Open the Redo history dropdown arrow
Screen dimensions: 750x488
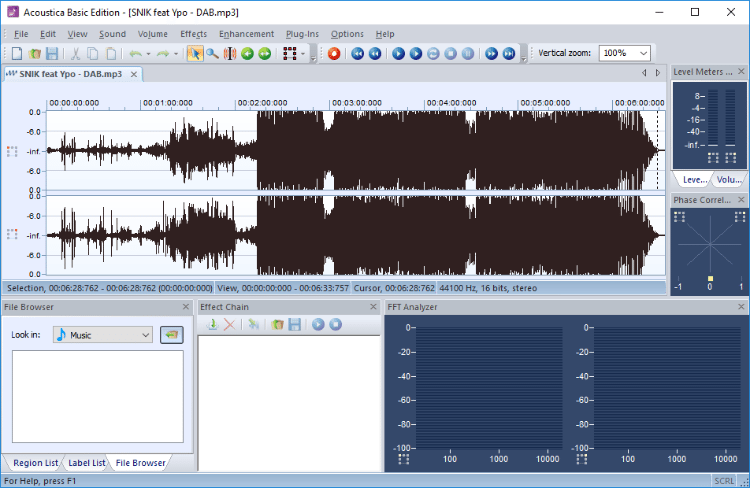(x=176, y=54)
